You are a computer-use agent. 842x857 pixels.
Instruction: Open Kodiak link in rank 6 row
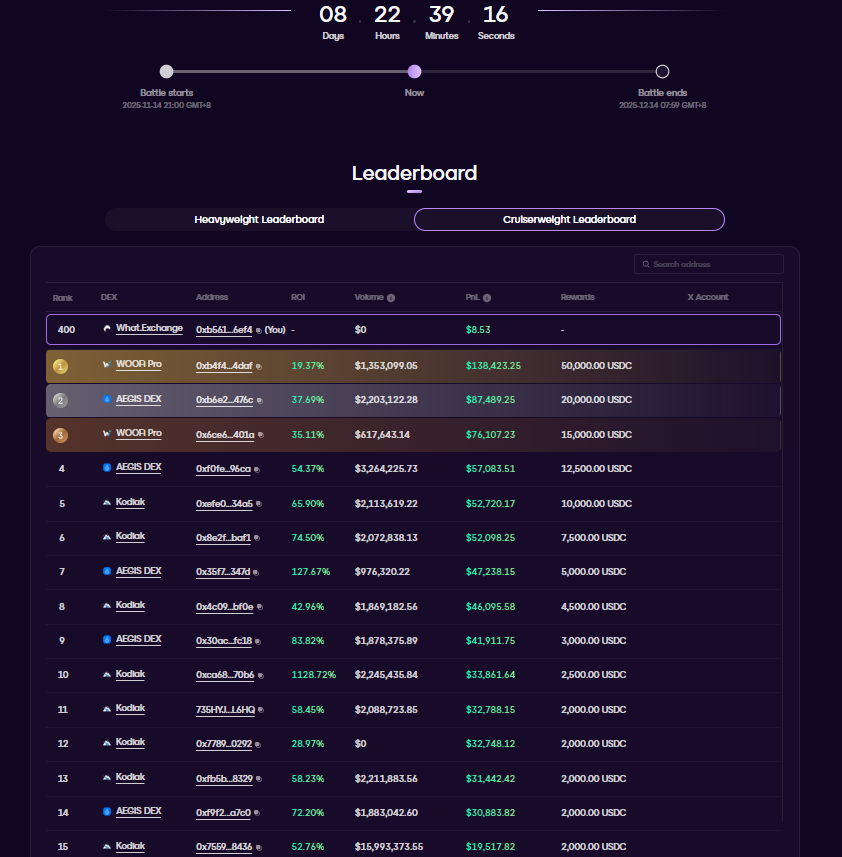[131, 536]
